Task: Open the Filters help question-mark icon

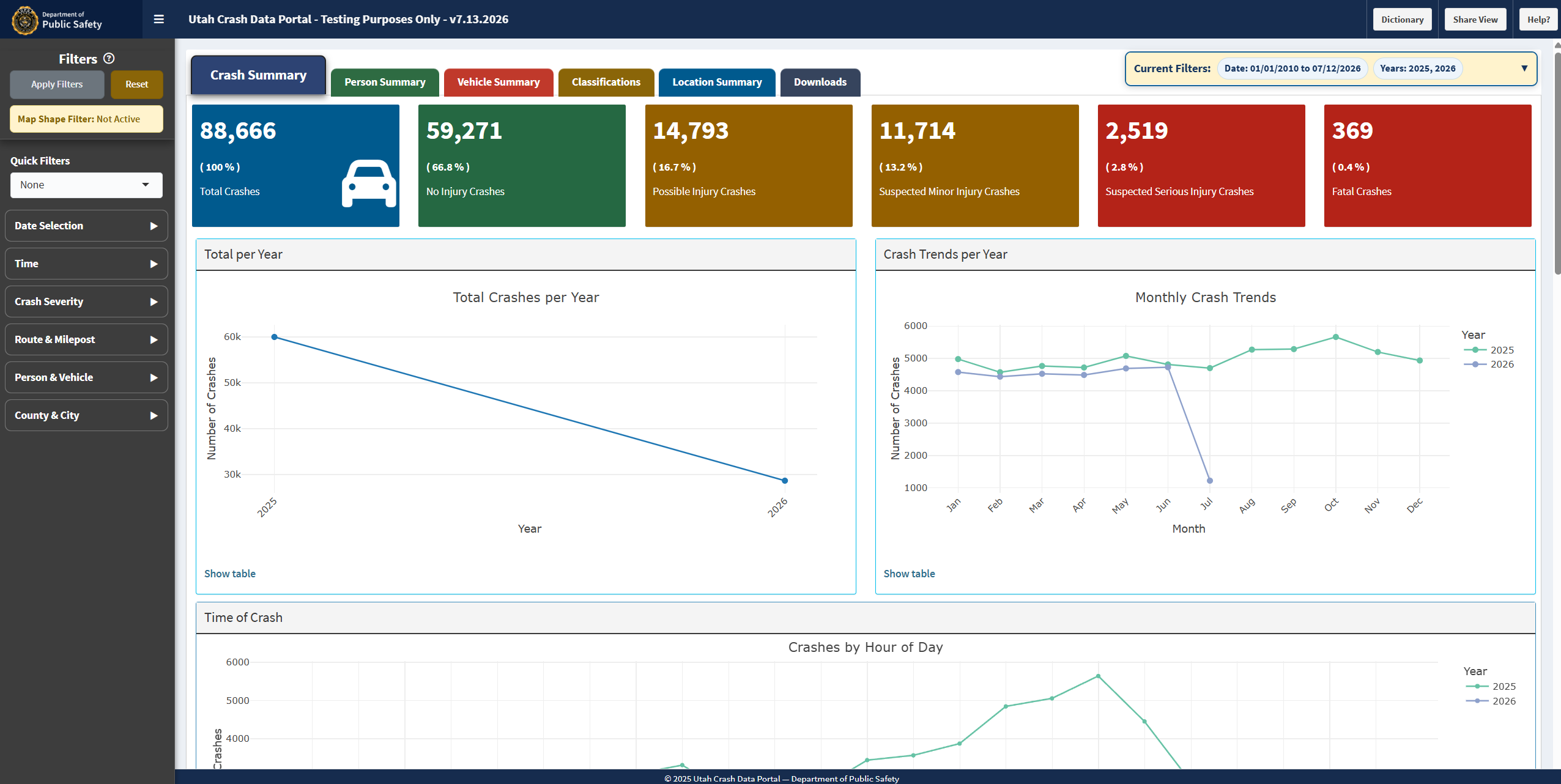Action: click(109, 58)
